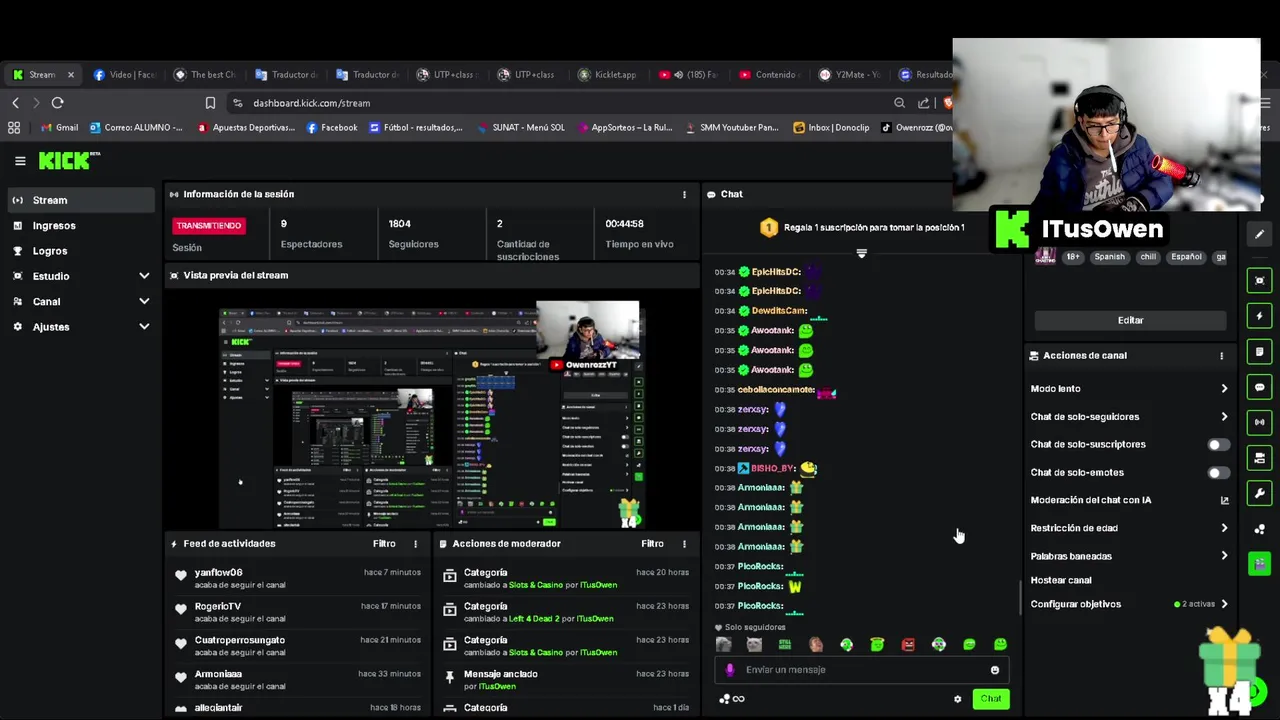This screenshot has height=720, width=1280.
Task: Open Palabras baneadas options
Action: coord(1129,556)
